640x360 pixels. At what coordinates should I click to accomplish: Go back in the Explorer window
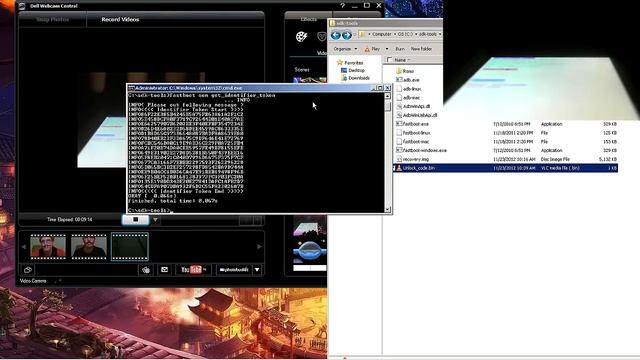(336, 36)
